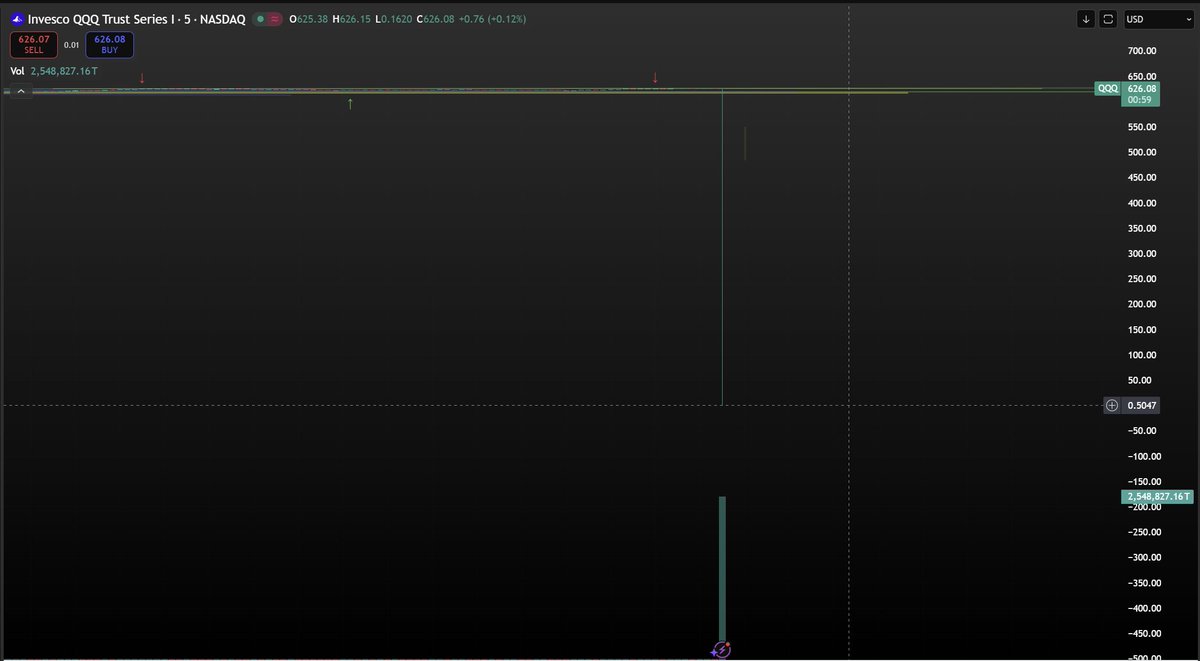Click the blue 626.08 BUY button

coord(109,44)
